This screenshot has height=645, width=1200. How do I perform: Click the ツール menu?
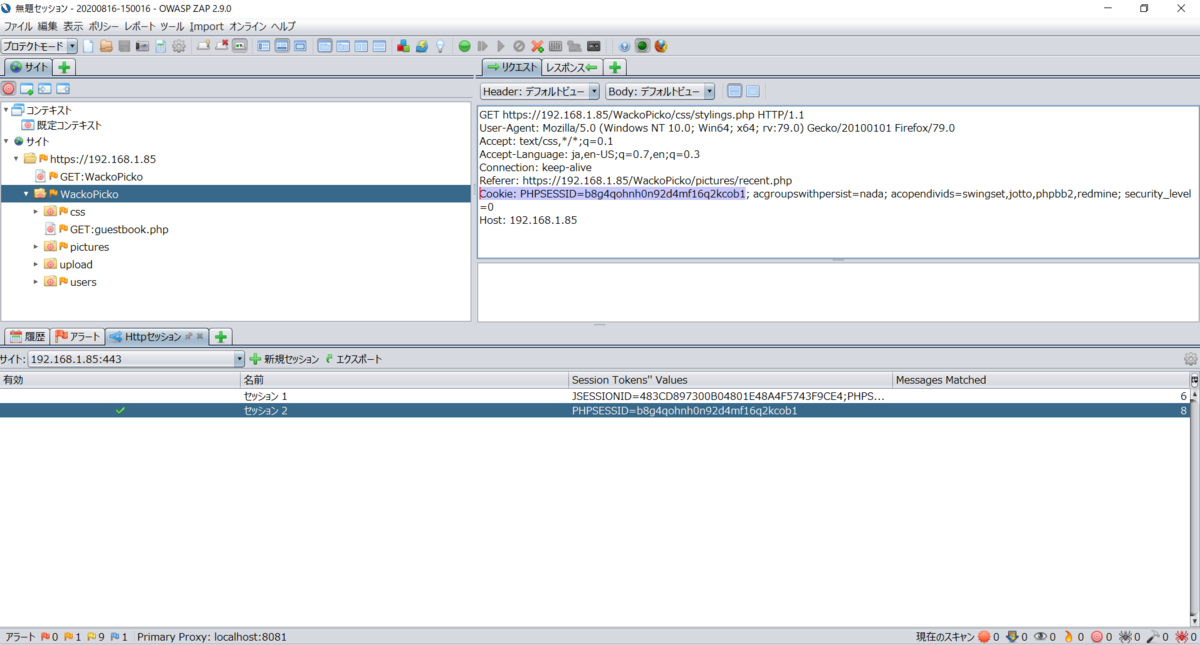coord(172,26)
